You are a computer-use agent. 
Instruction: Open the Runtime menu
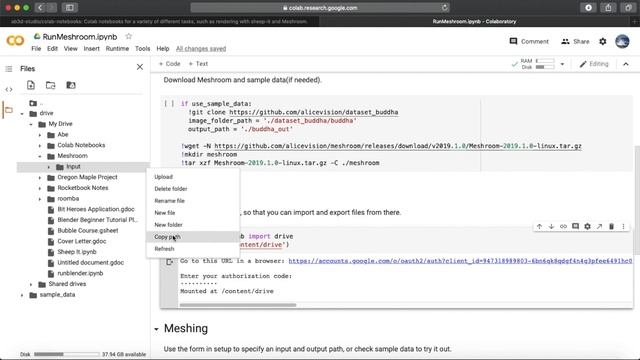tap(117, 49)
